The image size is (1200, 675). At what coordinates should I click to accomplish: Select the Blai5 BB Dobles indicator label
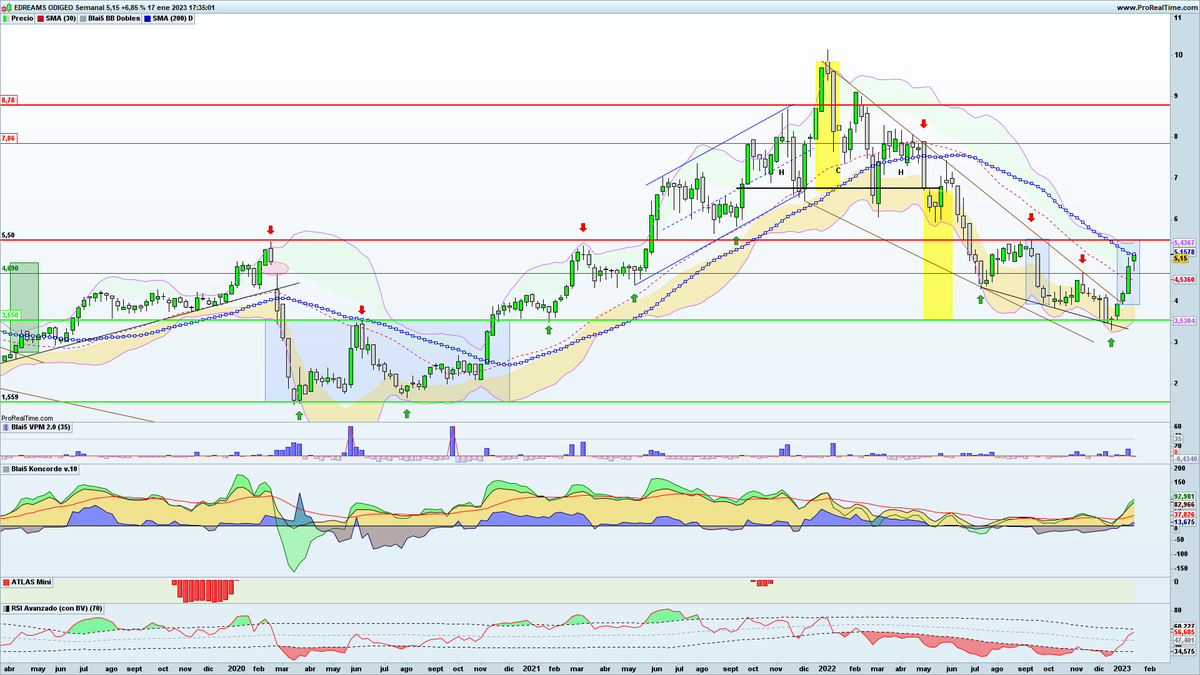112,18
